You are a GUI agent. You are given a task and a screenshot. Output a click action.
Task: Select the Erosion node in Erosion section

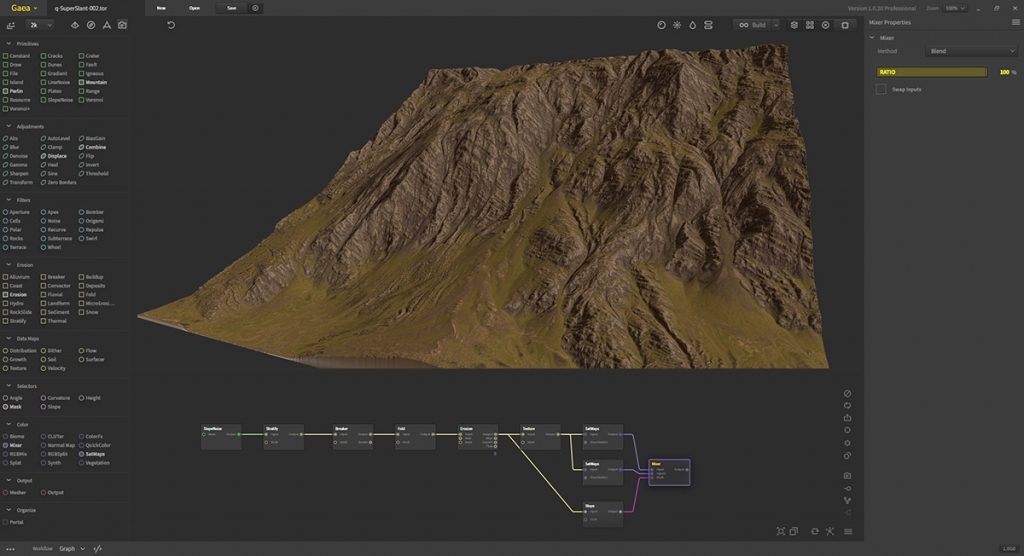pos(15,295)
